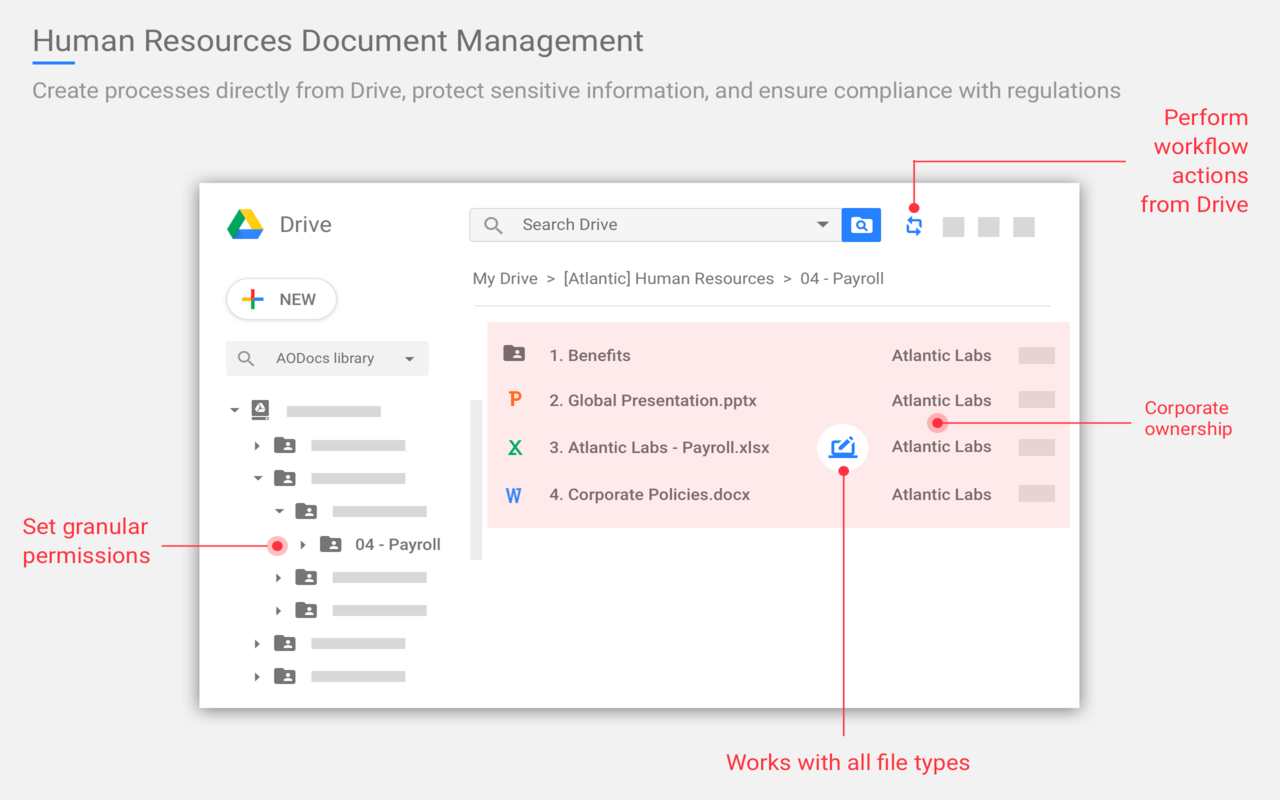
Task: Select 4. Corporate Policies.docx file
Action: coord(649,495)
